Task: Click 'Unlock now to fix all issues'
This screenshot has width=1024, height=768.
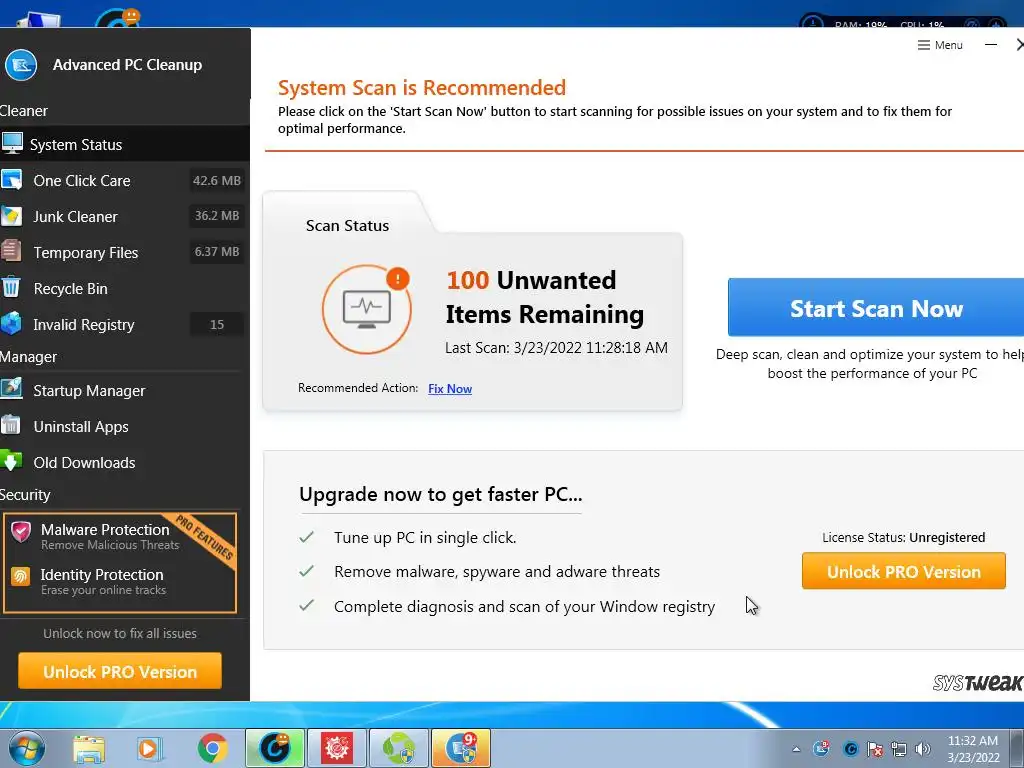Action: click(x=120, y=633)
